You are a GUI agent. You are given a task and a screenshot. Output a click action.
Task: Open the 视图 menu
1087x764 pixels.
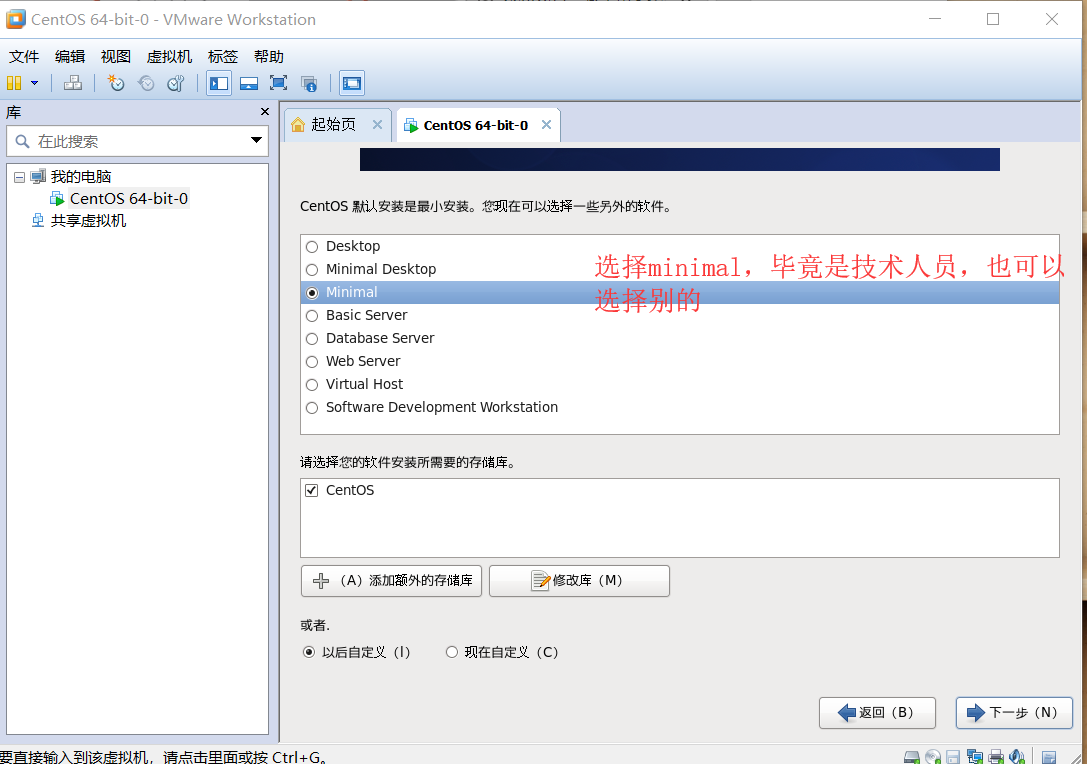pos(116,57)
